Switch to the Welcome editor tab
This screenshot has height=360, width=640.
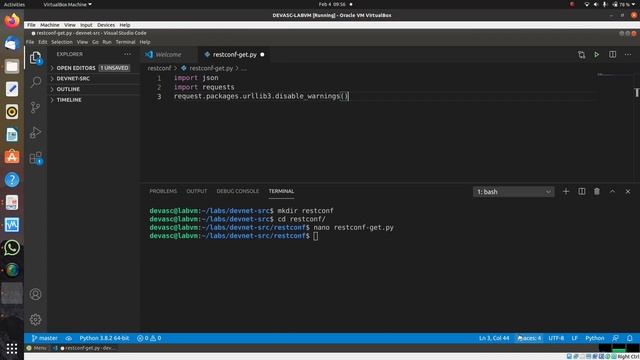tap(168, 55)
